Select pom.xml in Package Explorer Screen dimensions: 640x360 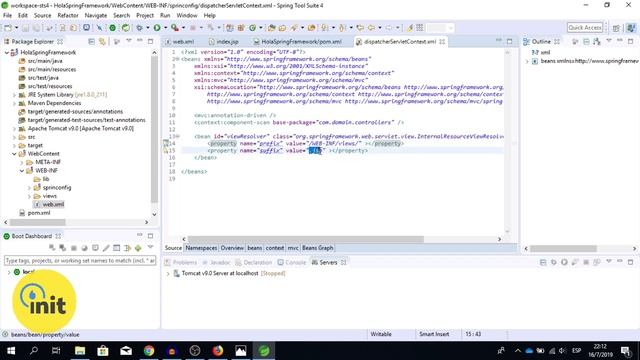[x=39, y=213]
